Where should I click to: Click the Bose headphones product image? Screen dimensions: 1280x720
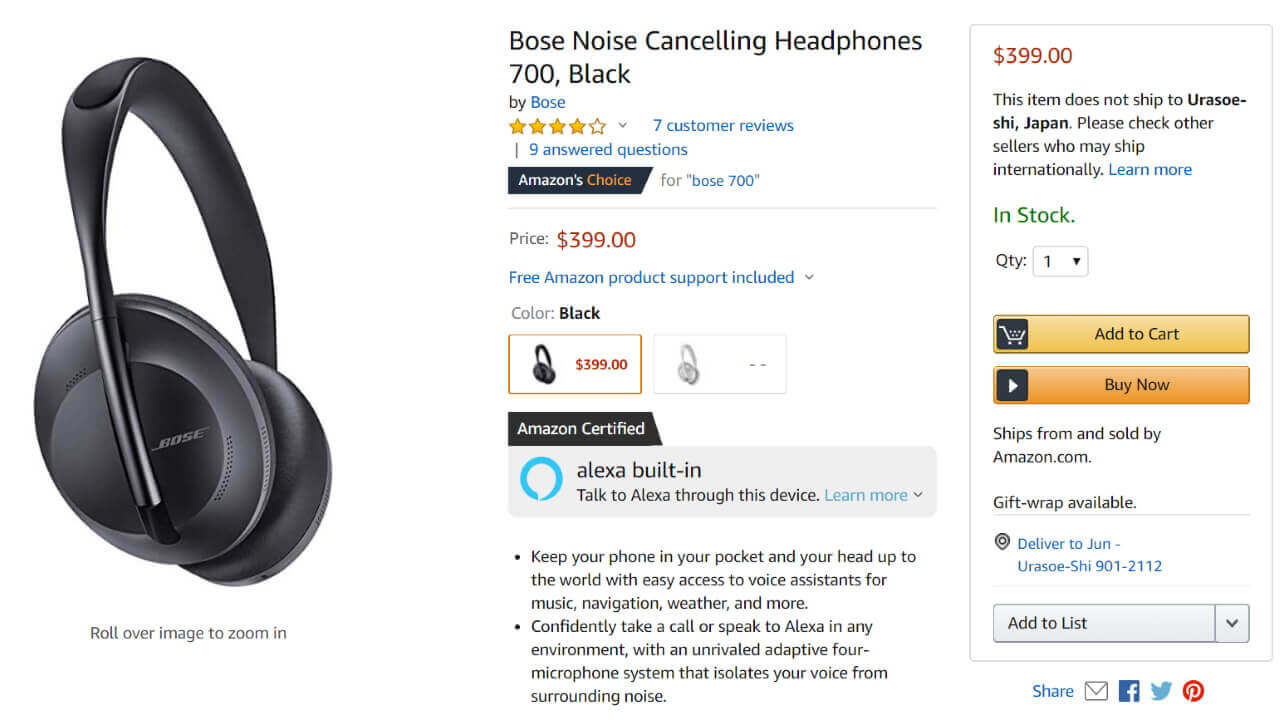(183, 320)
